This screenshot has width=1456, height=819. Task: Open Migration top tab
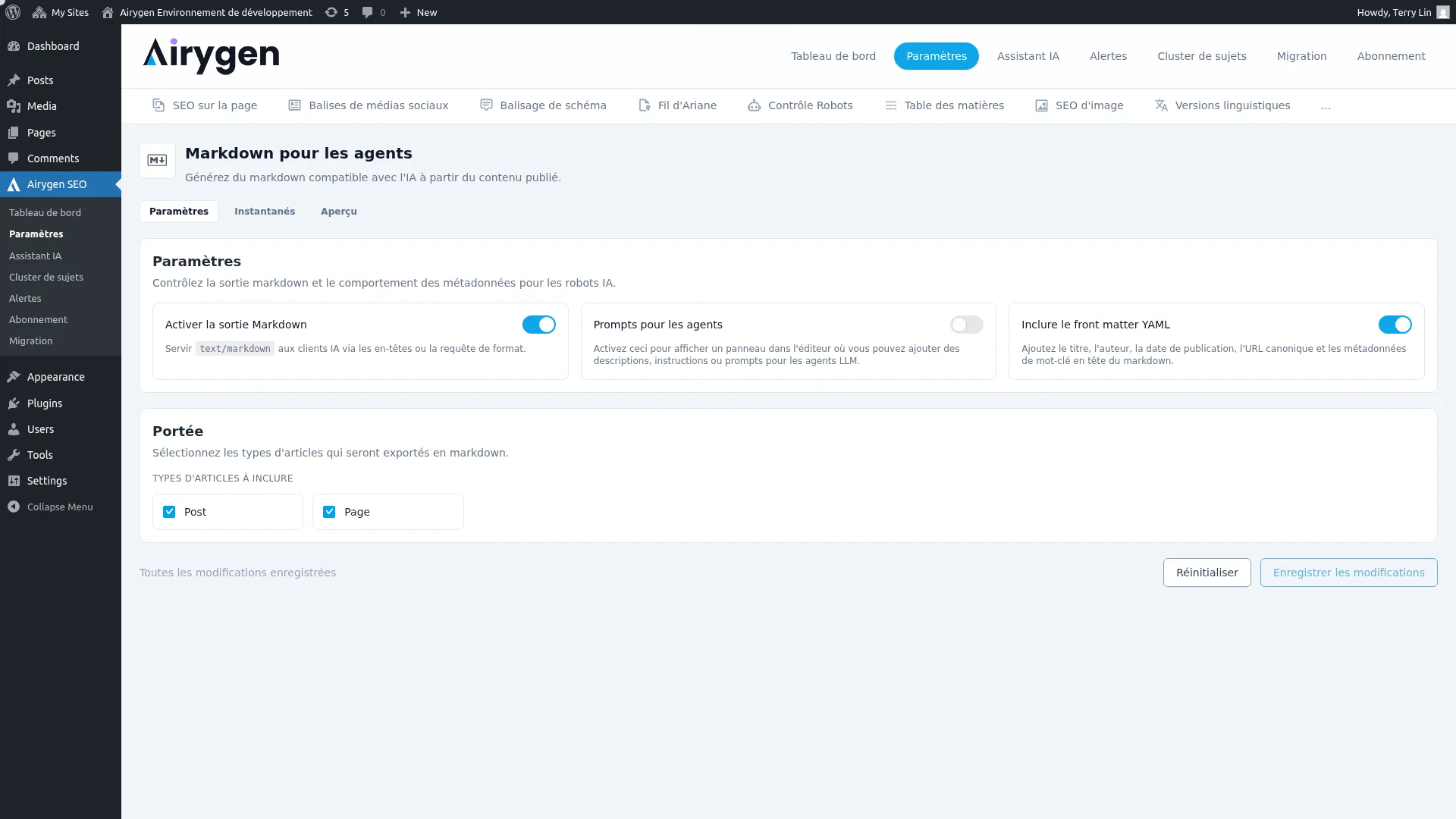(x=1302, y=56)
